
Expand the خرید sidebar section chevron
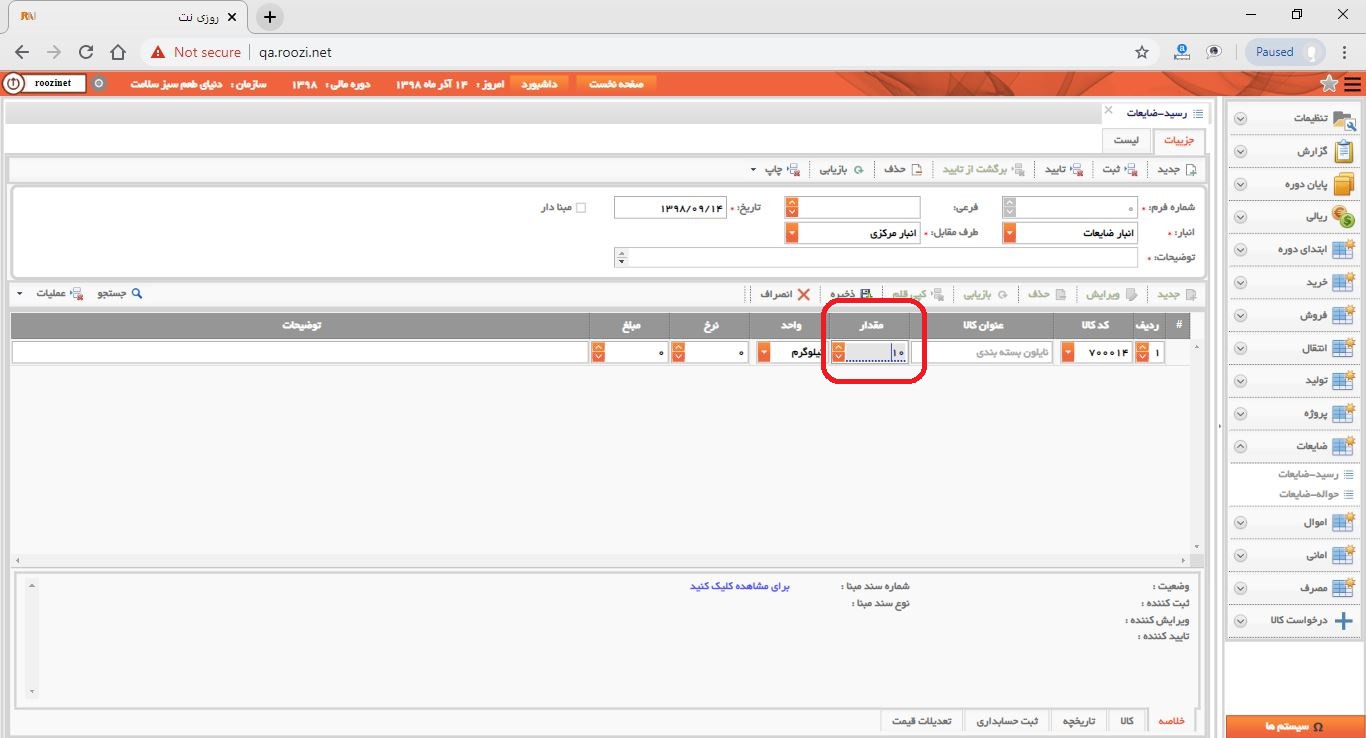pyautogui.click(x=1240, y=283)
